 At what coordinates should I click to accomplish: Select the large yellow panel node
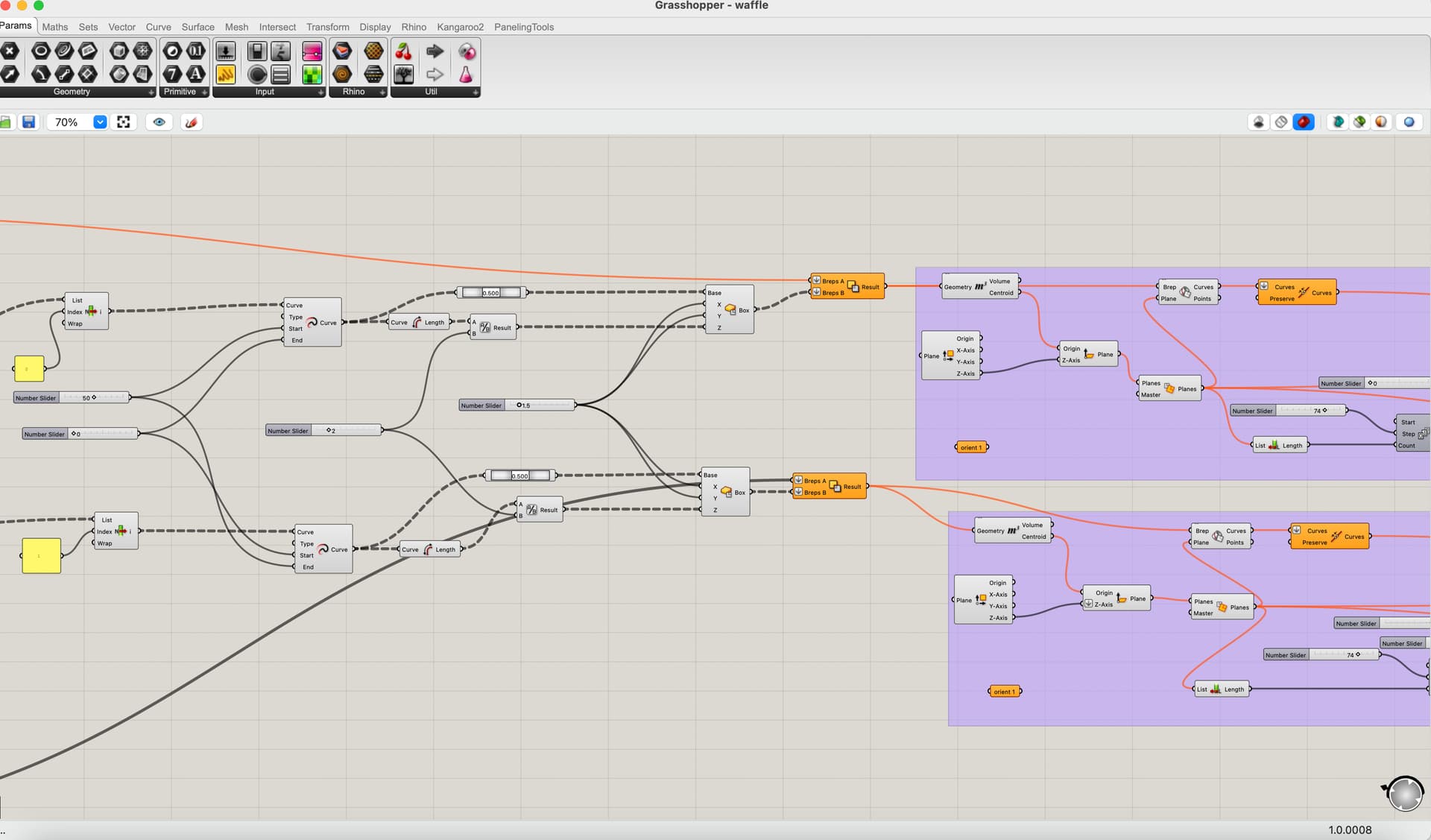42,556
